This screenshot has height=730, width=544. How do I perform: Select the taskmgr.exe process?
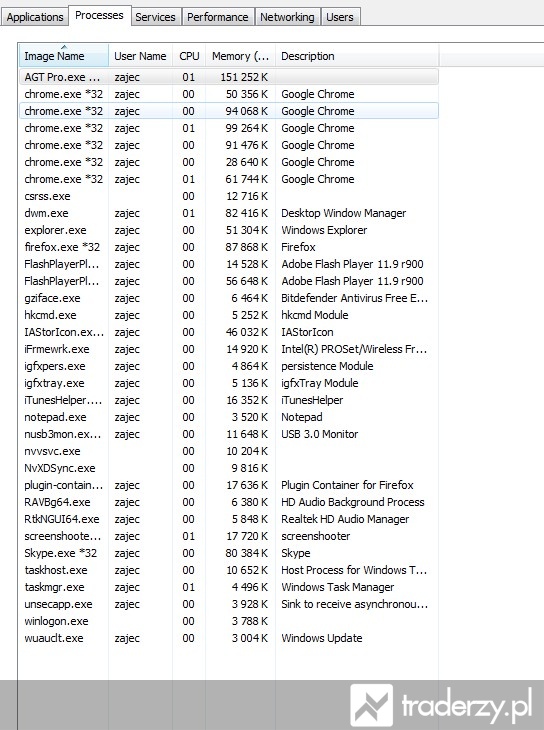click(229, 587)
